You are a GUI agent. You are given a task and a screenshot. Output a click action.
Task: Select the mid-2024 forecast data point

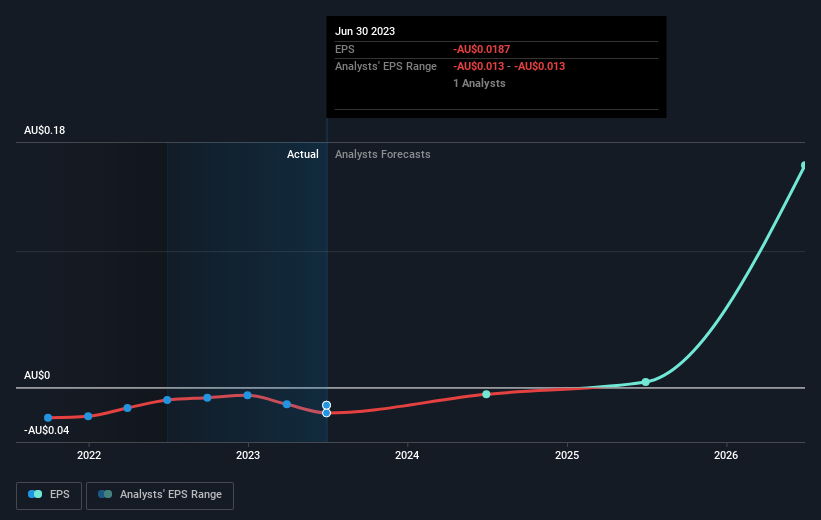pyautogui.click(x=486, y=394)
